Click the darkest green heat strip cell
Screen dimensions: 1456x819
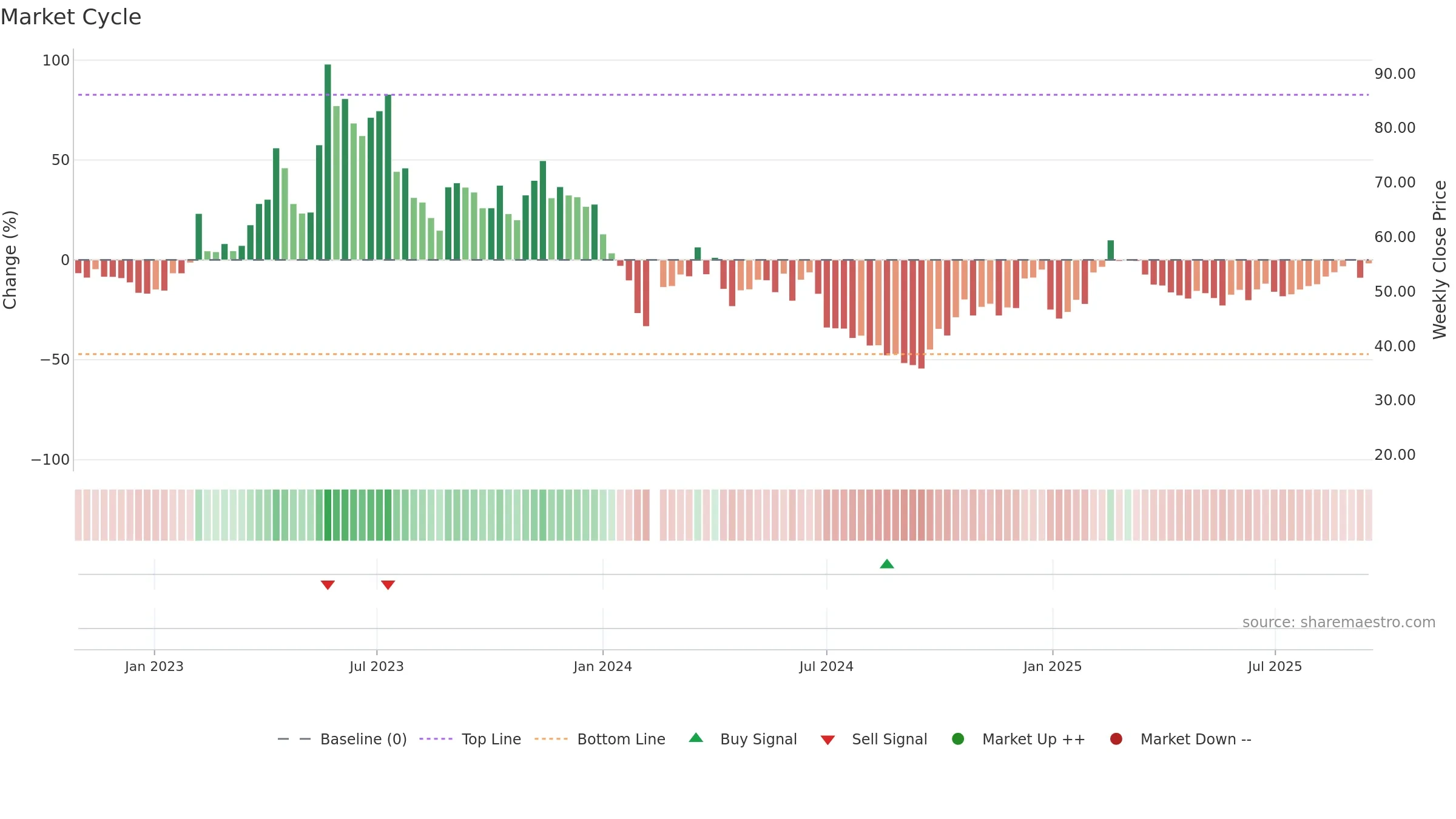(x=328, y=515)
